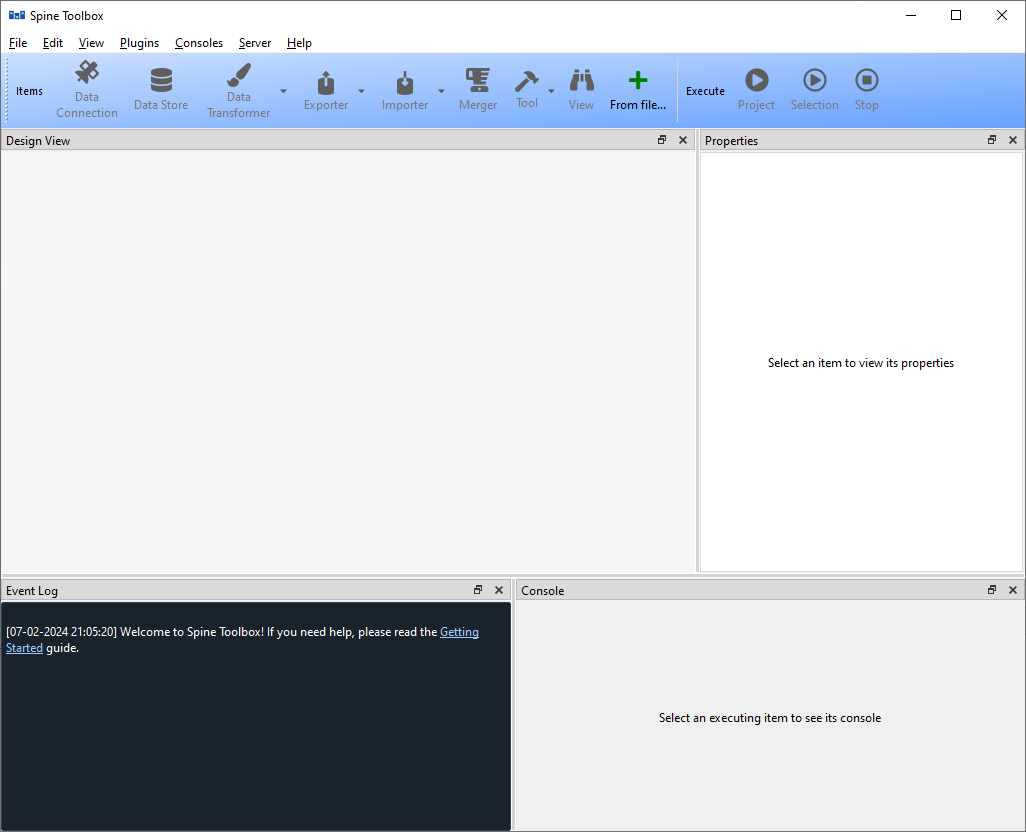The height and width of the screenshot is (832, 1026).
Task: Select the Merger item icon
Action: (x=478, y=80)
